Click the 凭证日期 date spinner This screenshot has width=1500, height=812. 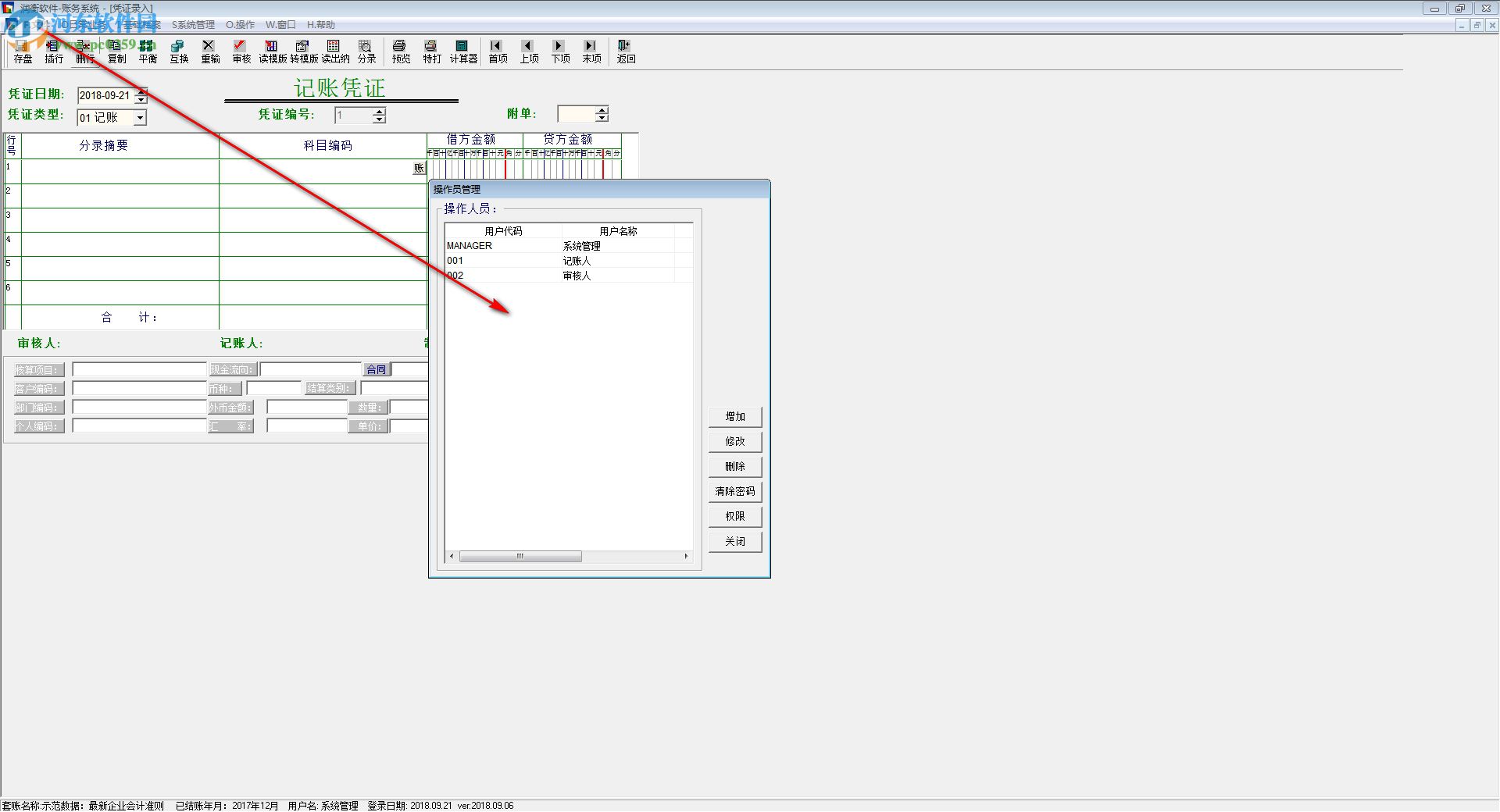141,95
